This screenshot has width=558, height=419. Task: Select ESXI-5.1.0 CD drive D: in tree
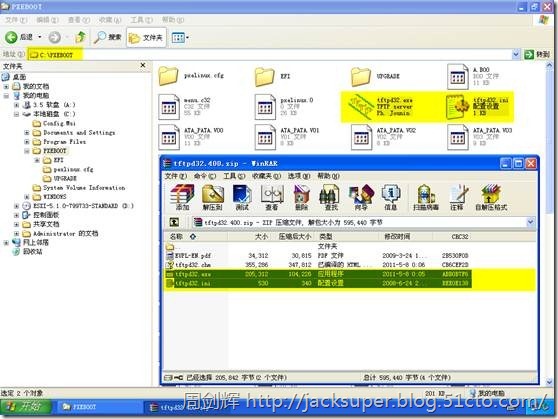(78, 206)
